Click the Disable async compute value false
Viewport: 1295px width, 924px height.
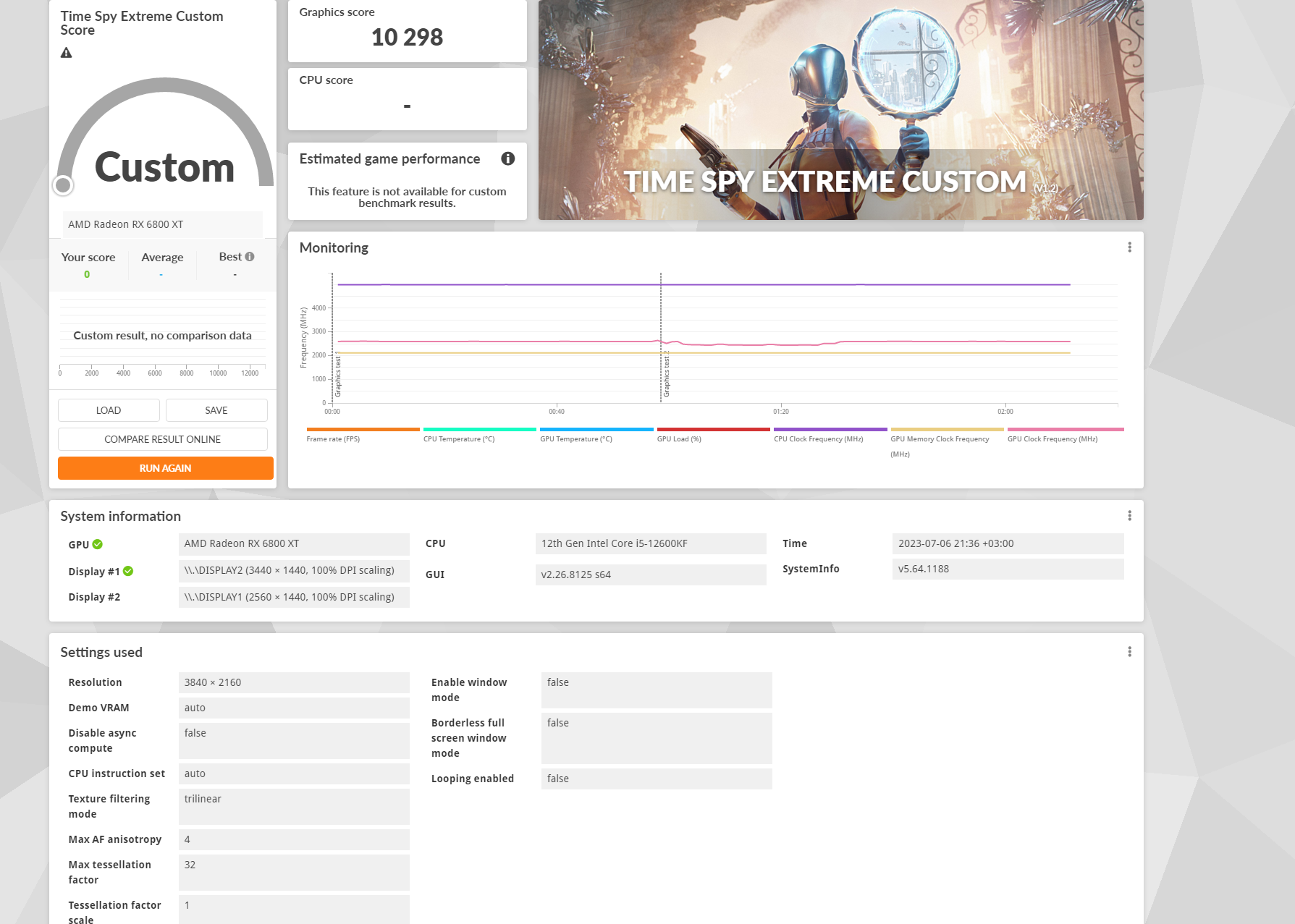[294, 741]
